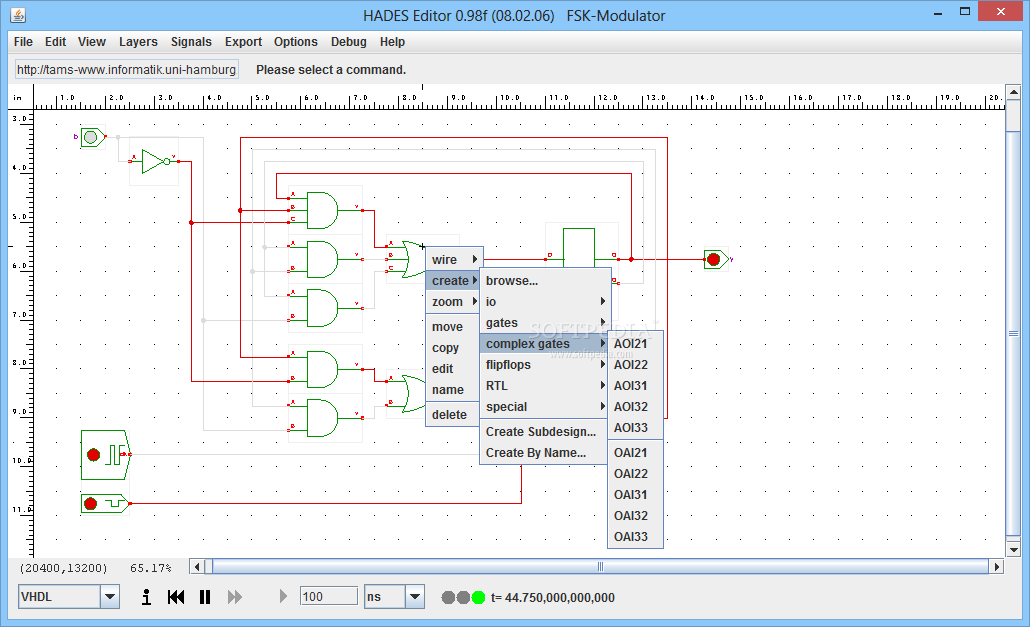
Task: Expand the gates submenu
Action: [x=545, y=322]
